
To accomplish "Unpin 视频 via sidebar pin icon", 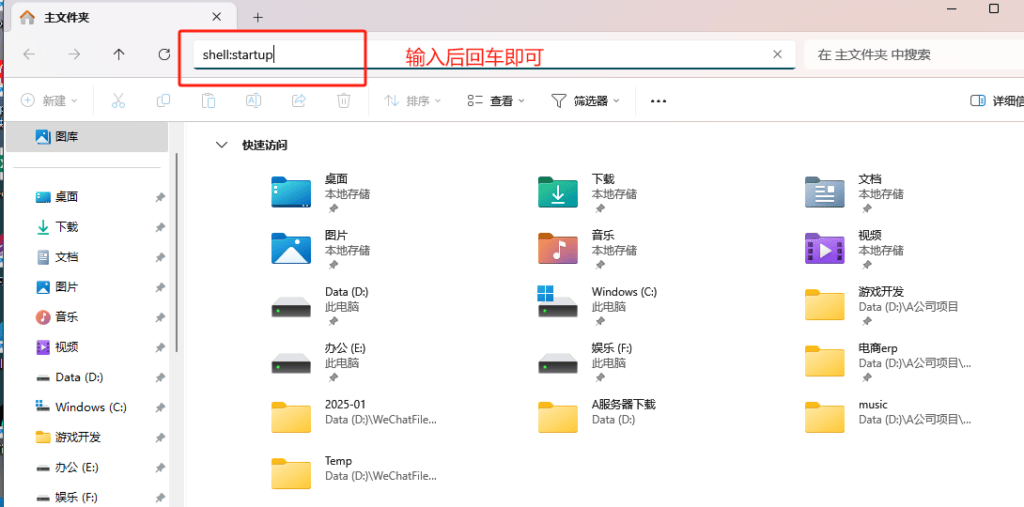I will pyautogui.click(x=160, y=348).
